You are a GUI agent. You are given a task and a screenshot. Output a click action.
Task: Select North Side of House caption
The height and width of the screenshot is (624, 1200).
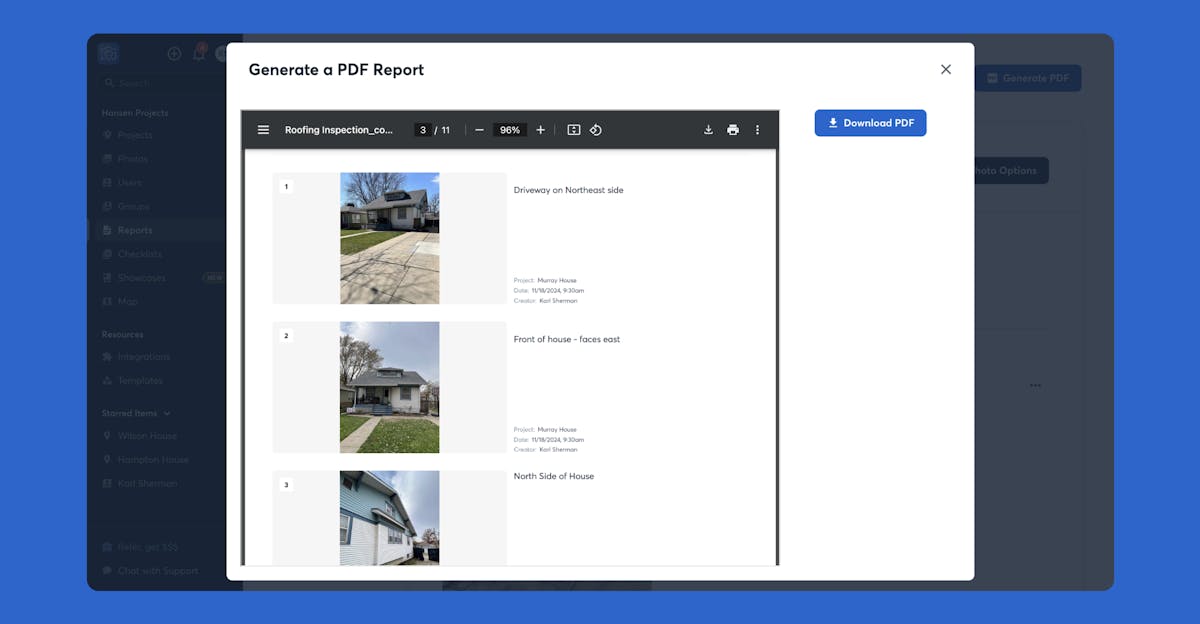(554, 476)
